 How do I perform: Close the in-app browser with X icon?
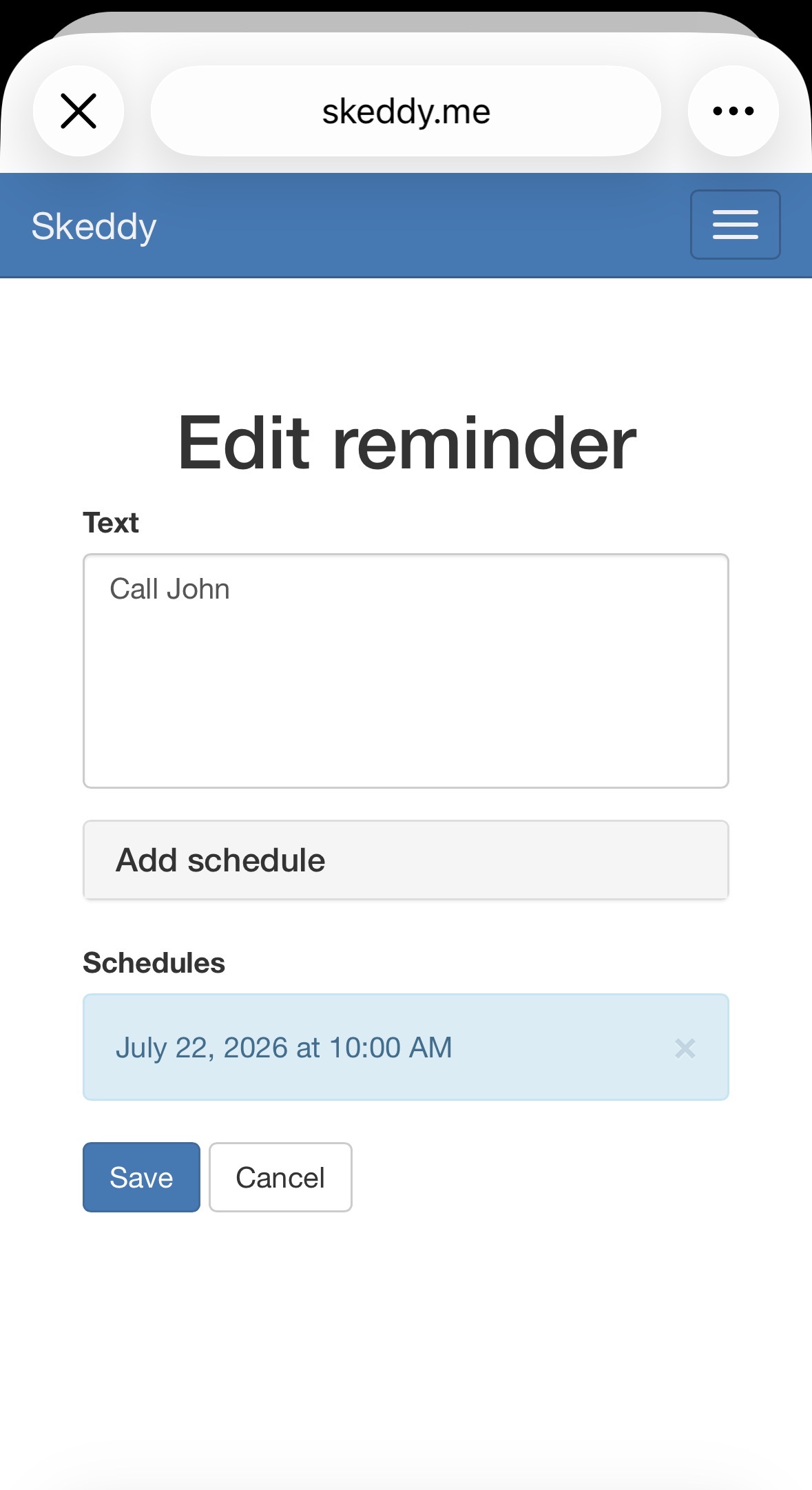coord(79,111)
